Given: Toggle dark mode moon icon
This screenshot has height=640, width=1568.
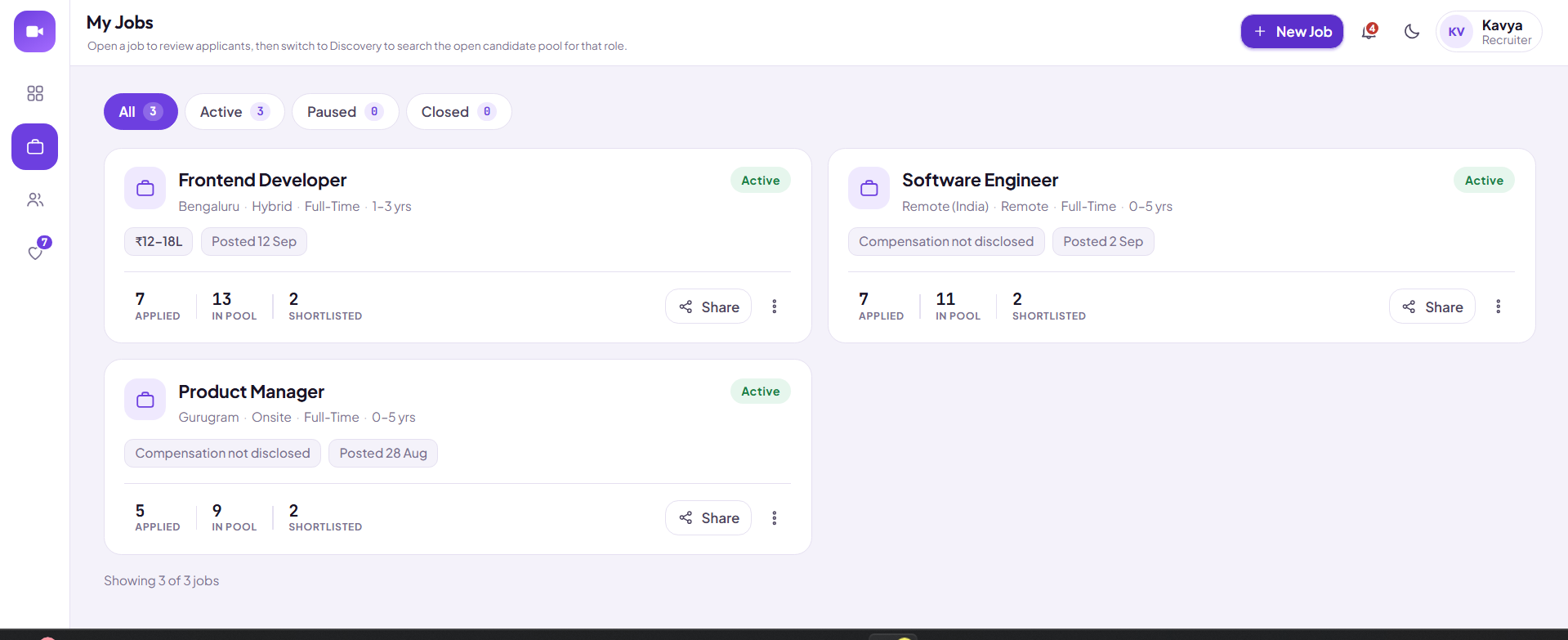Looking at the screenshot, I should [x=1412, y=32].
